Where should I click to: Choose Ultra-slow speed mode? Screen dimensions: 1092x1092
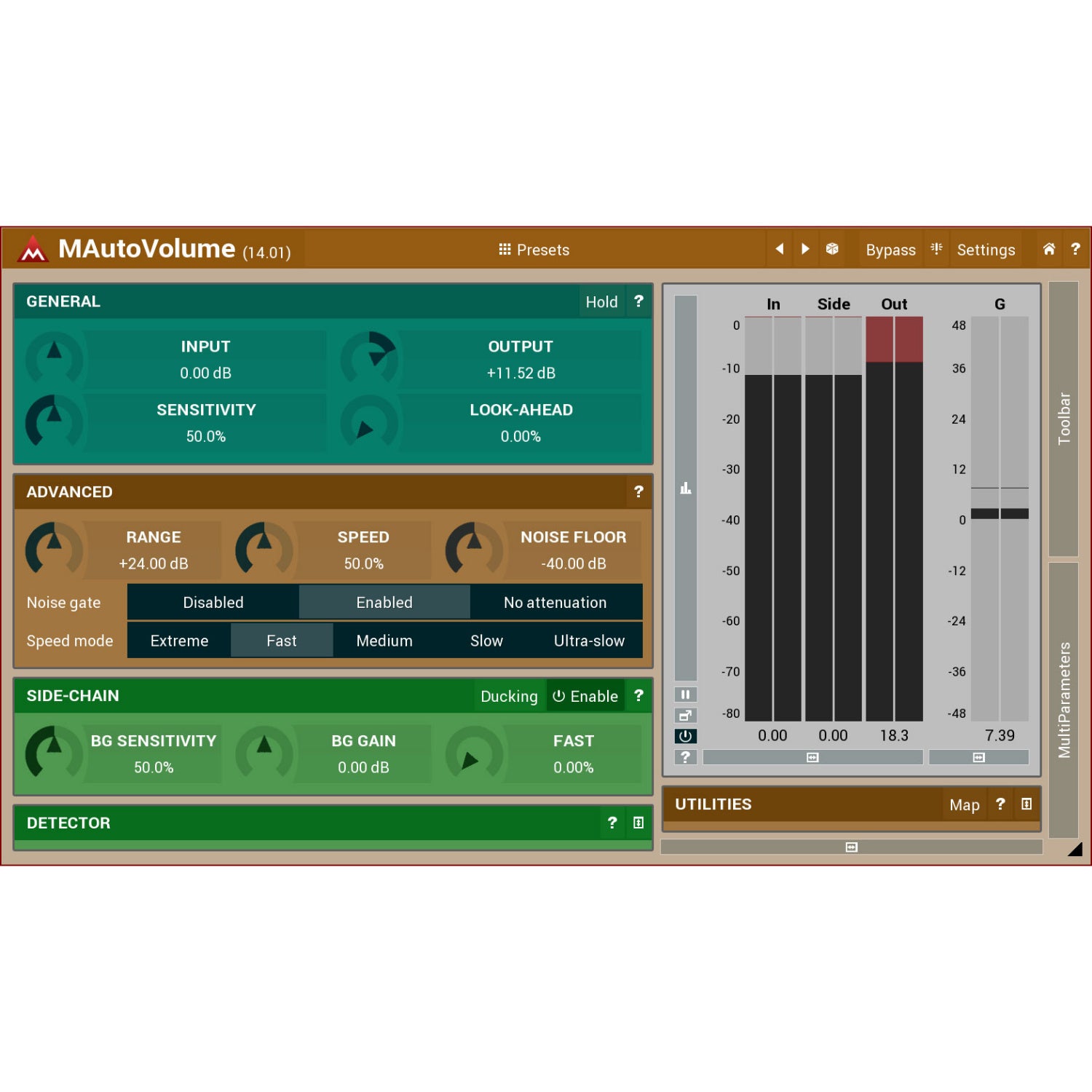pos(589,641)
